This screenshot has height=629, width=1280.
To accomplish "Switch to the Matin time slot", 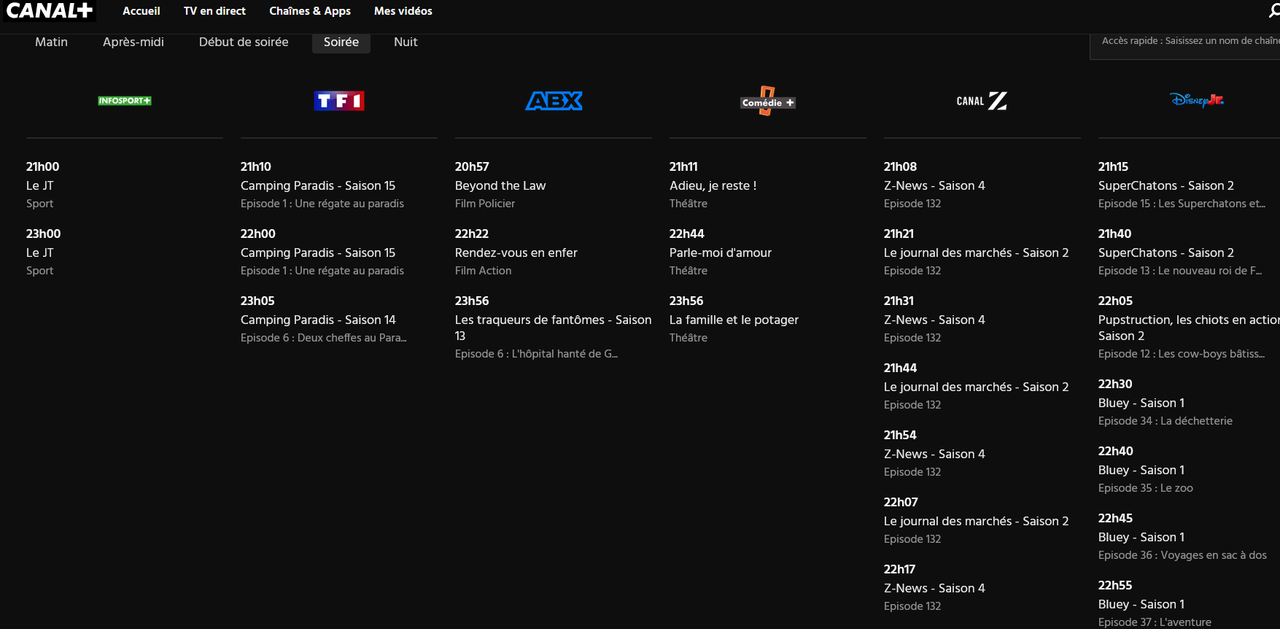I will 51,42.
